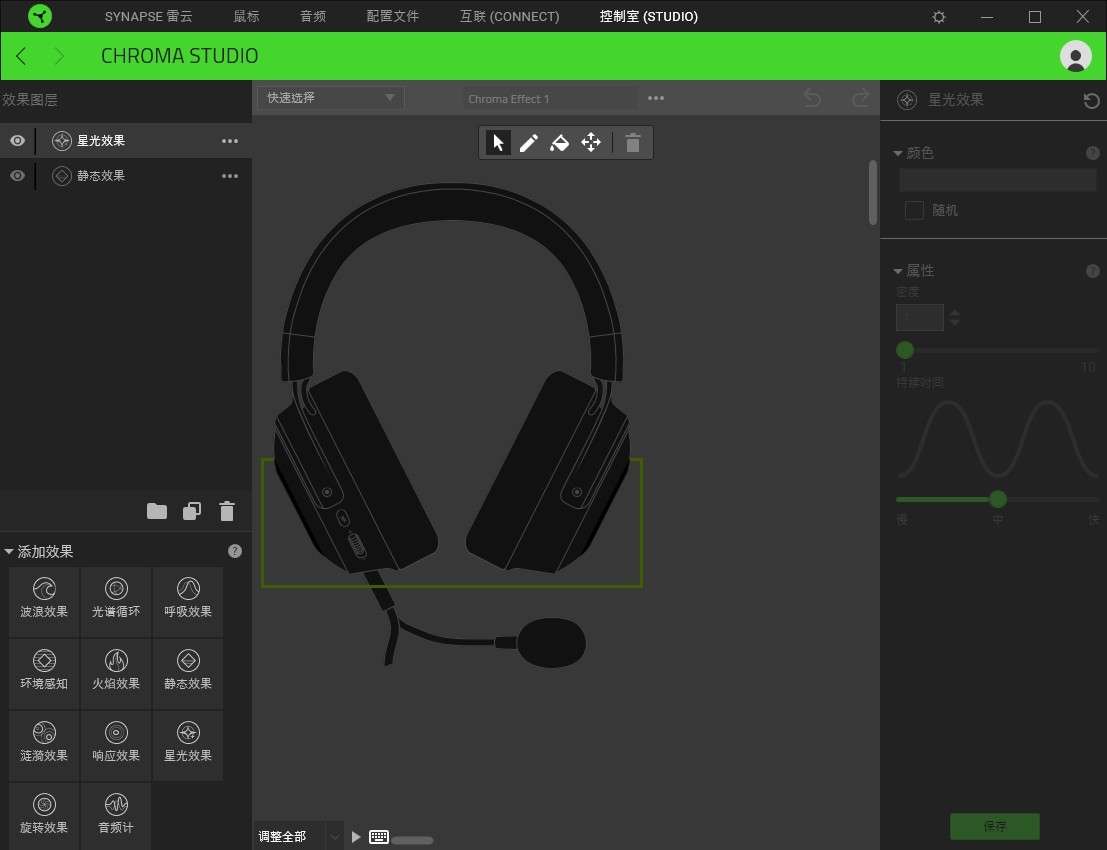The image size is (1107, 850).
Task: Open the 快速选择 dropdown
Action: pos(330,97)
